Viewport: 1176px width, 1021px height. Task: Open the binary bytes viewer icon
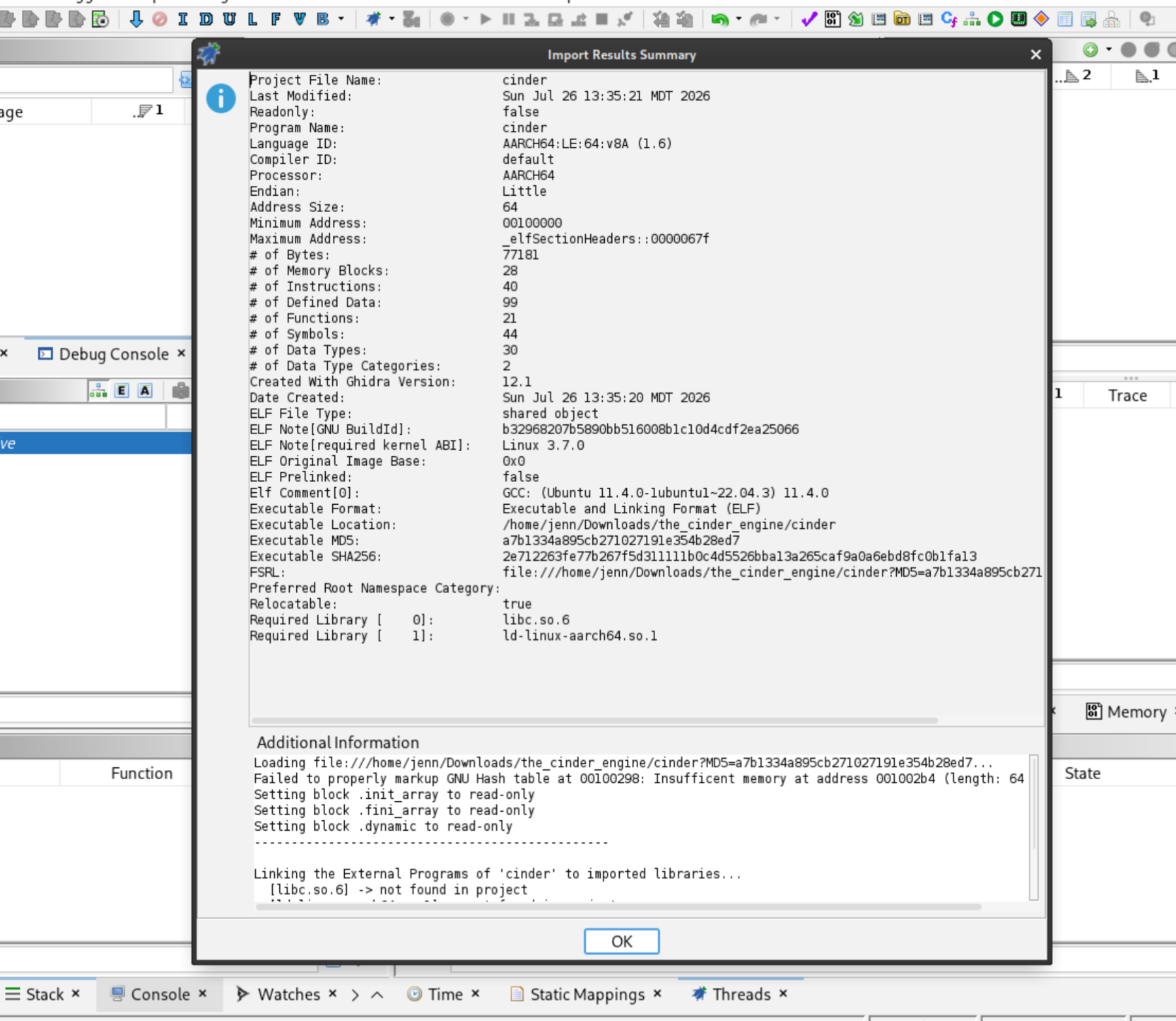tap(833, 19)
